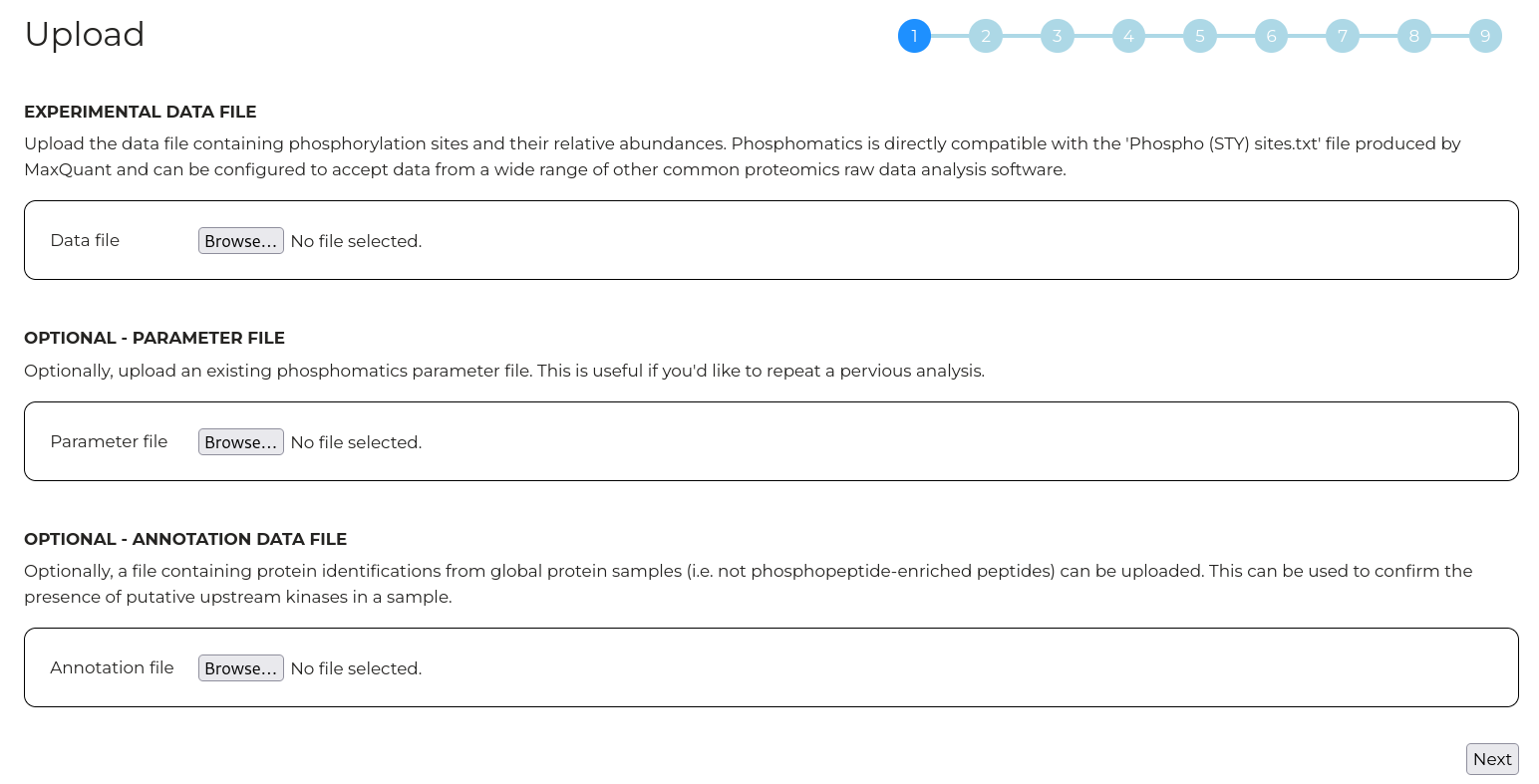Select step 8 circle in progress bar
The image size is (1539, 784).
(1413, 36)
